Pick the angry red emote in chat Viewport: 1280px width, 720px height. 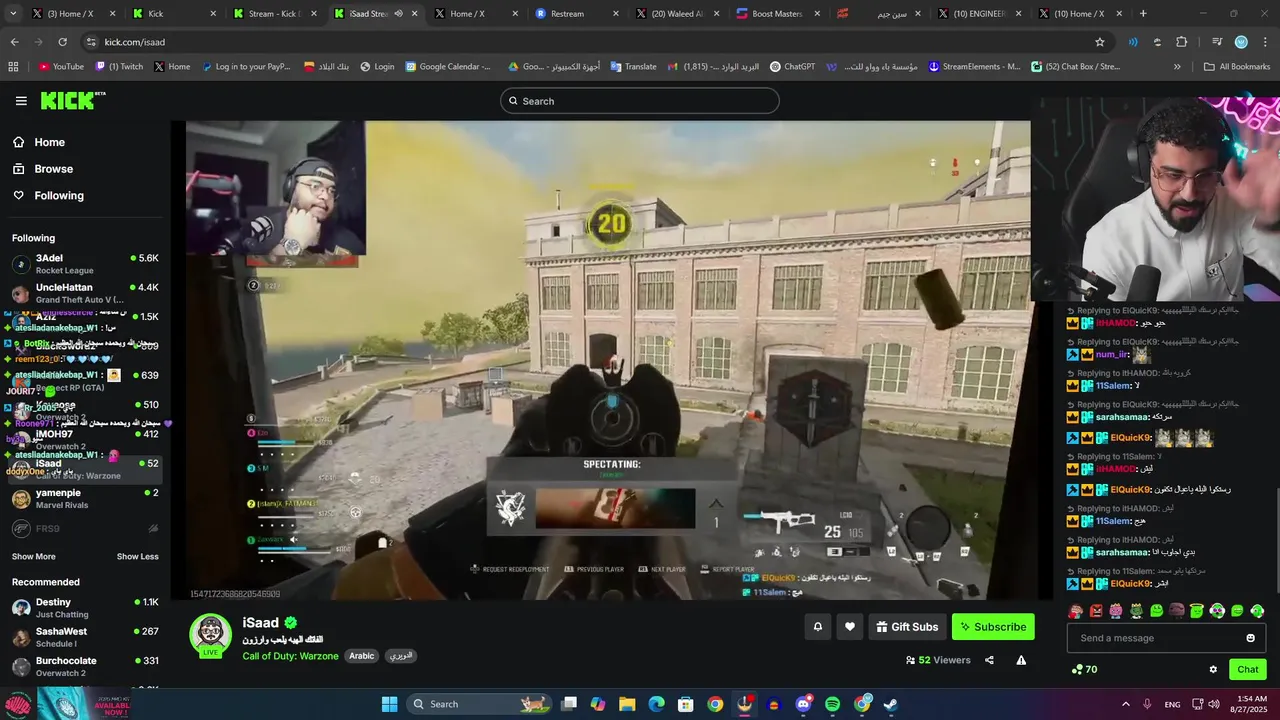click(x=1096, y=611)
